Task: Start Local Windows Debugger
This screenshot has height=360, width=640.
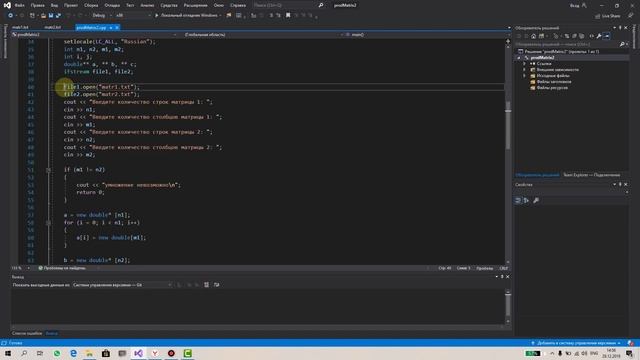Action: tap(188, 16)
